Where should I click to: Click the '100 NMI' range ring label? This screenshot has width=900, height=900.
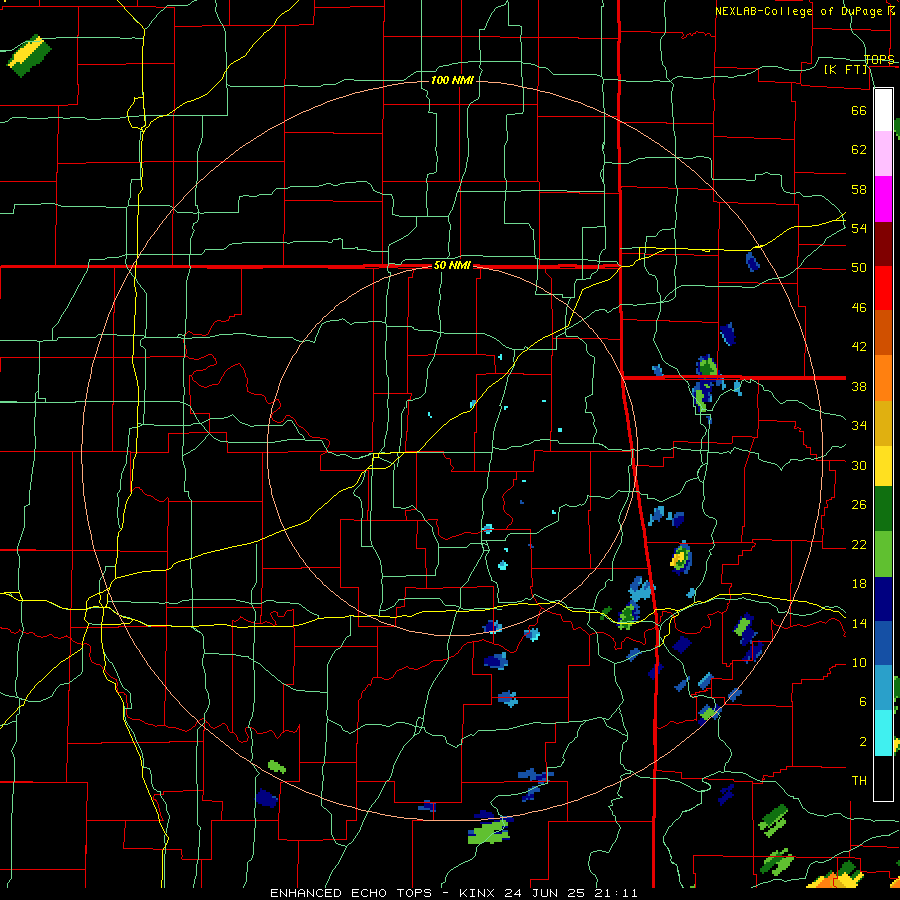[452, 80]
